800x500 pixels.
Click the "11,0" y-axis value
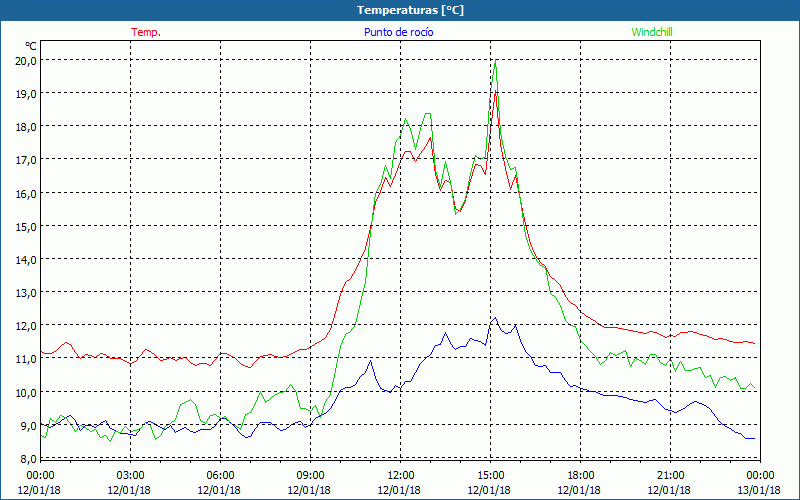click(26, 359)
